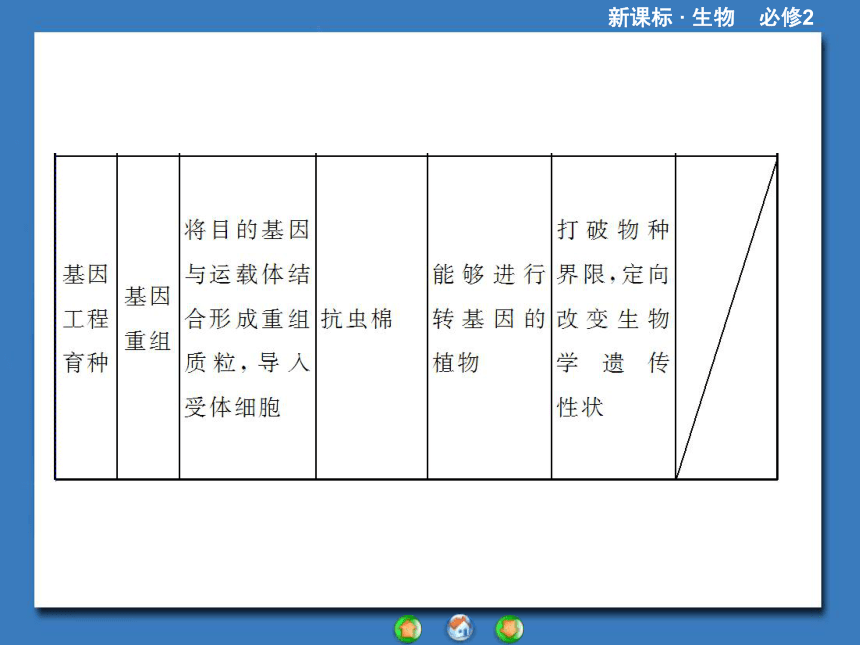Click the table cell 基因重组

click(x=148, y=318)
